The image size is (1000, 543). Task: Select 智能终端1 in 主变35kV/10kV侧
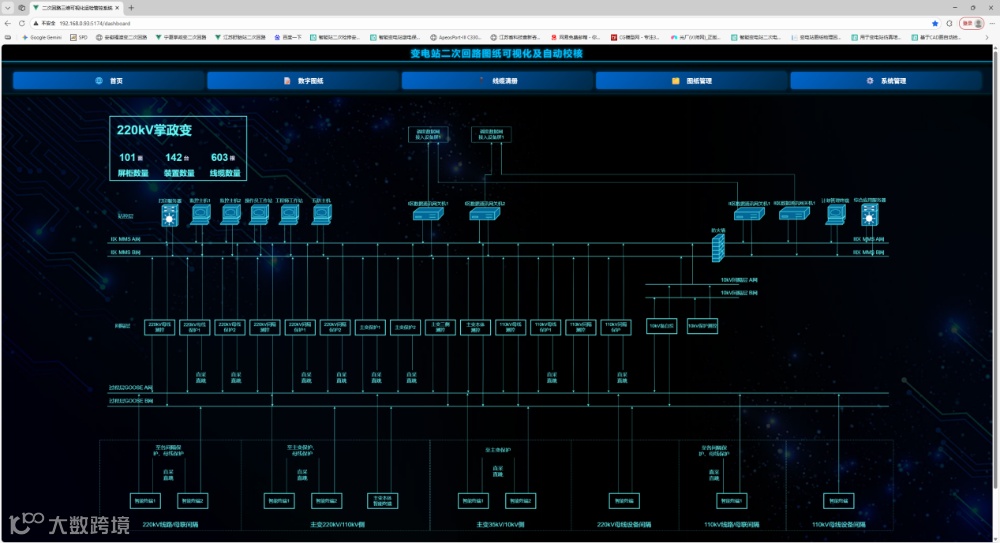[x=473, y=501]
